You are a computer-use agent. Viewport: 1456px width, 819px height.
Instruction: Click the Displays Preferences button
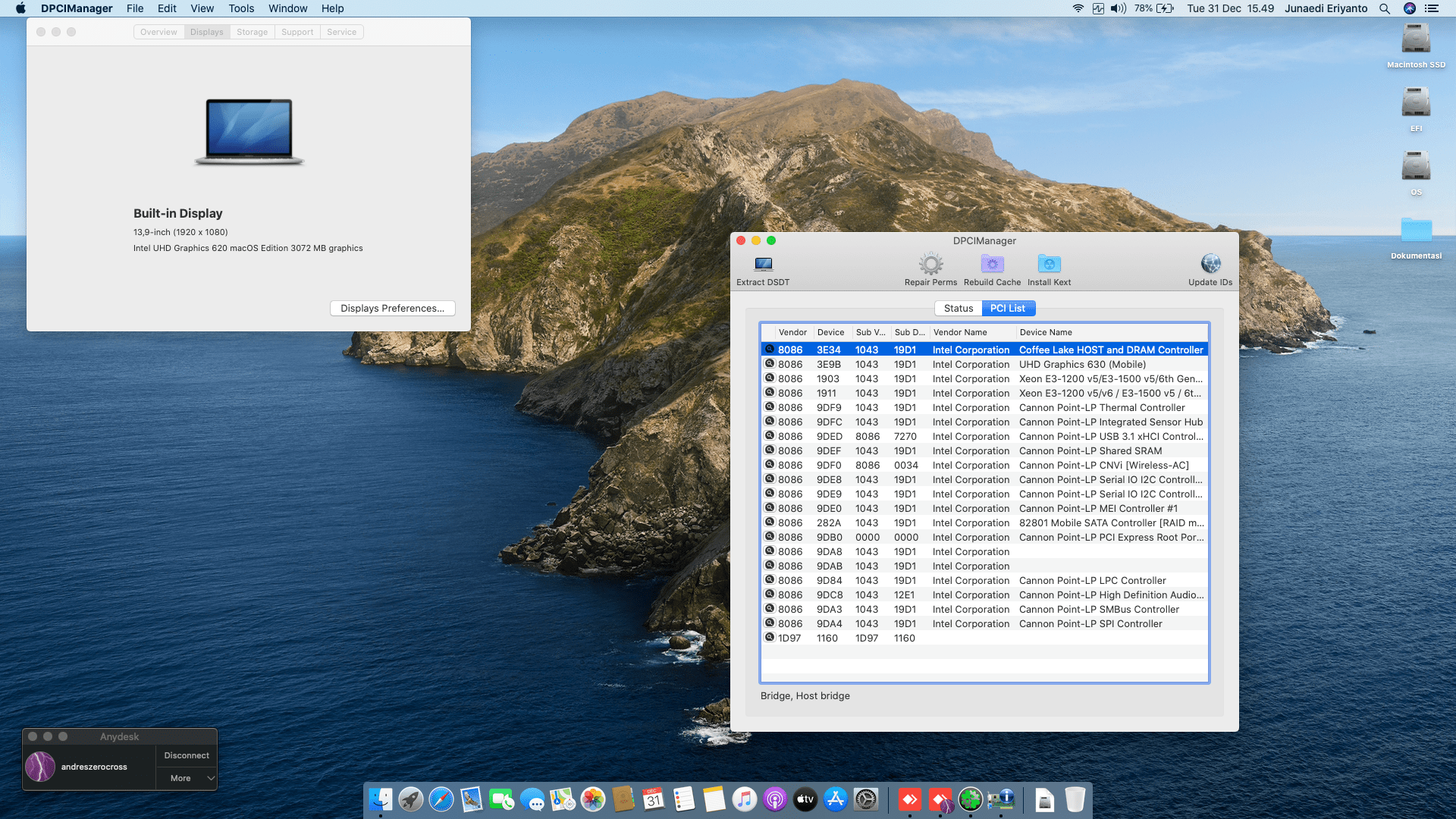pyautogui.click(x=392, y=308)
